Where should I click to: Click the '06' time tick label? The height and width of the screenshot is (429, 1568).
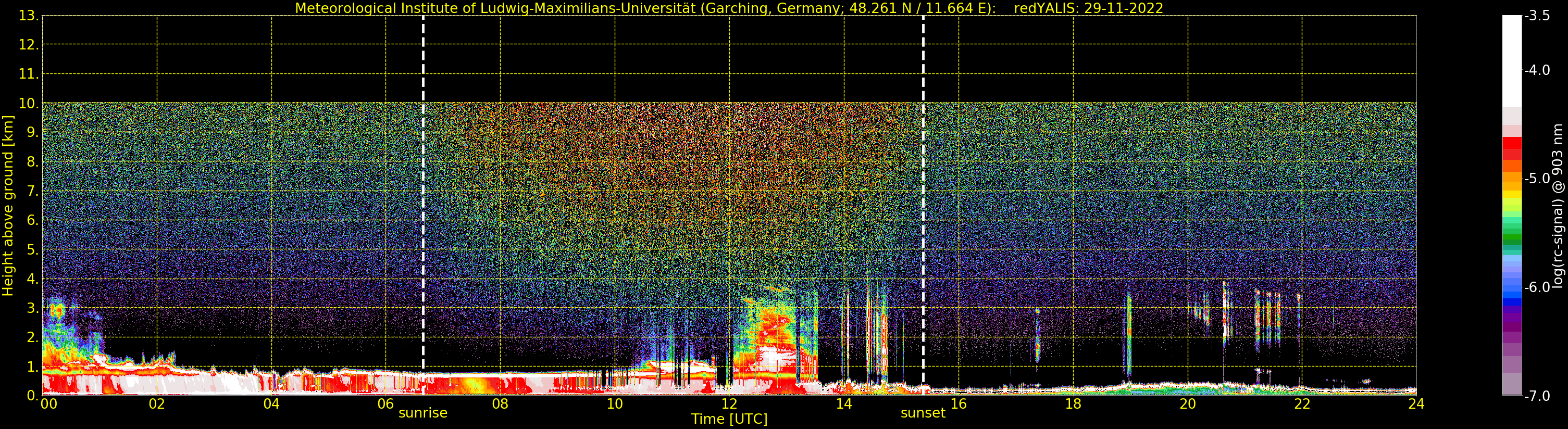(385, 404)
